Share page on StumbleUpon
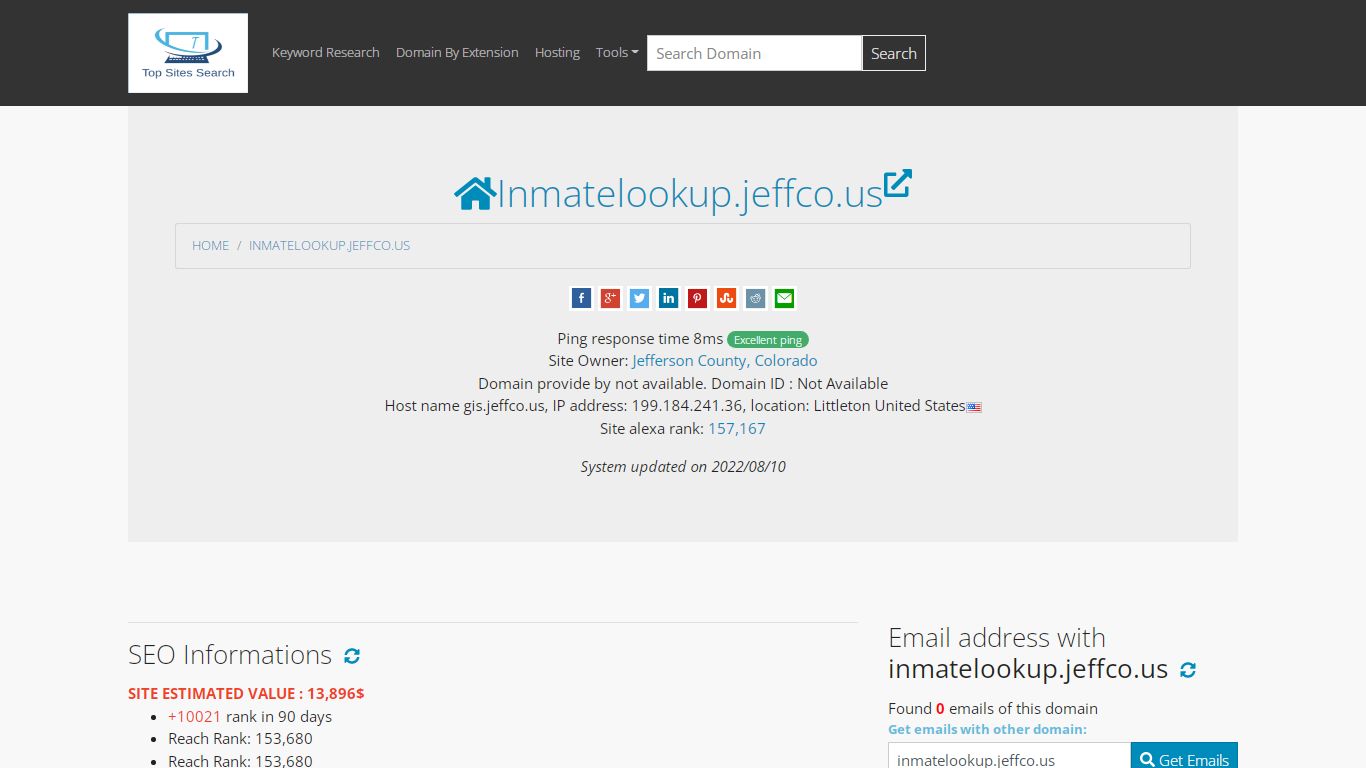1366x768 pixels. 727,298
